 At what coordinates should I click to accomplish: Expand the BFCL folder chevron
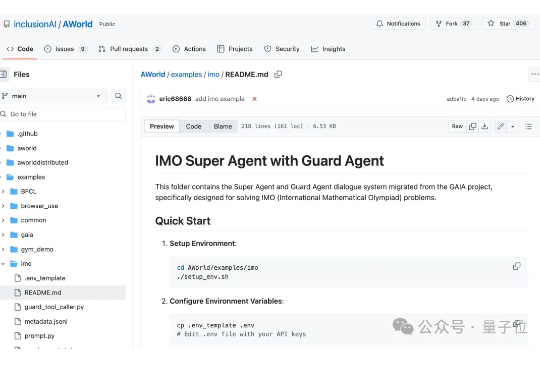tap(3, 192)
